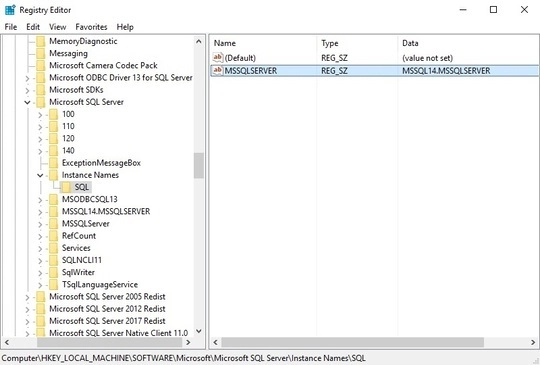The height and width of the screenshot is (365, 540).
Task: Click the Services folder icon
Action: pos(53,248)
